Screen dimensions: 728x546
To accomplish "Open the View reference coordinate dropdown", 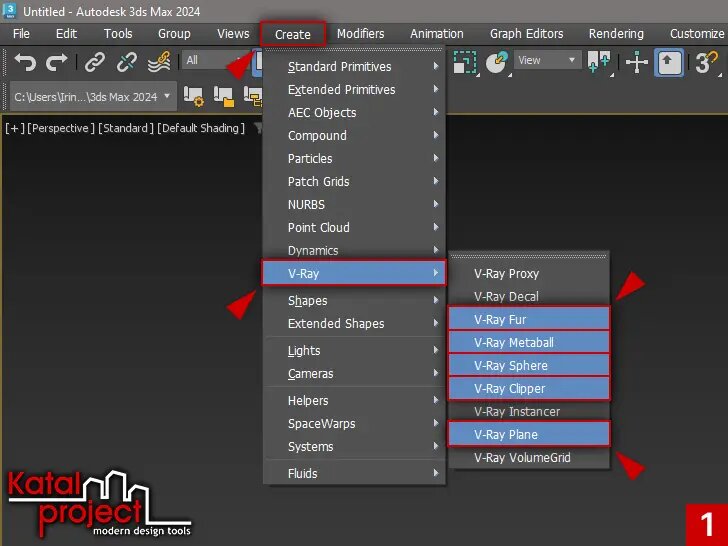I will pos(547,60).
